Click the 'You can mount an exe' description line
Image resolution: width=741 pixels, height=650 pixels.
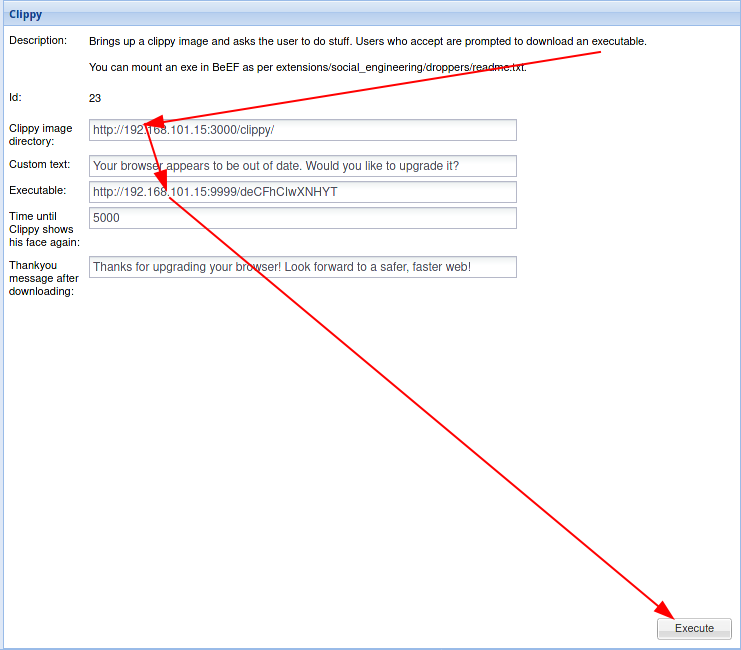307,67
